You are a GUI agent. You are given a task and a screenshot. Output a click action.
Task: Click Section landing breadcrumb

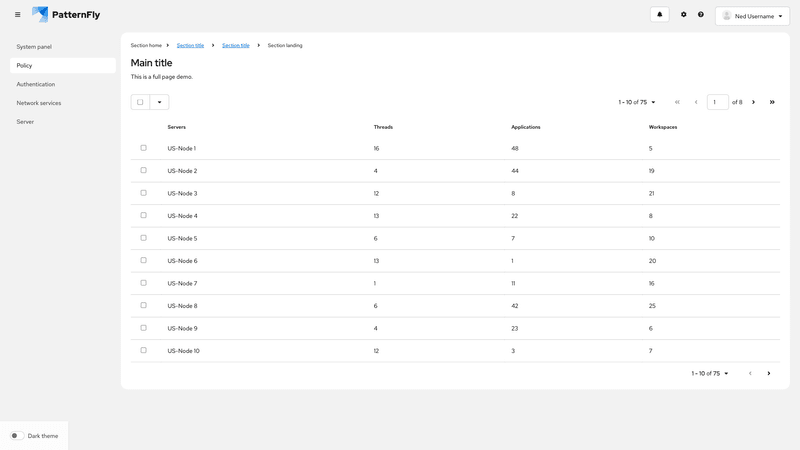pyautogui.click(x=285, y=45)
